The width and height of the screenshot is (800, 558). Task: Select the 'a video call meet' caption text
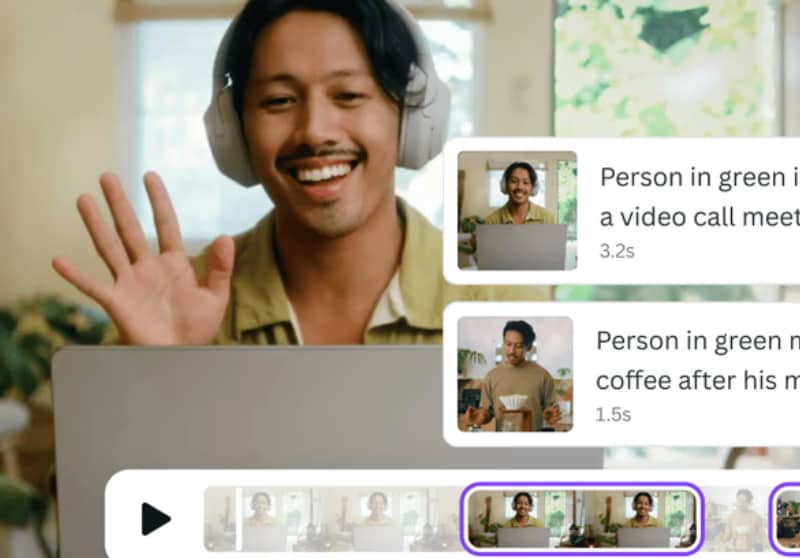pos(699,217)
